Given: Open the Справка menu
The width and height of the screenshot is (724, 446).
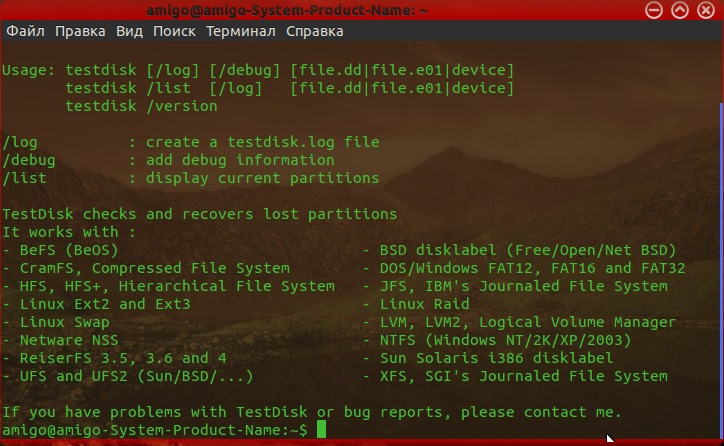Looking at the screenshot, I should pyautogui.click(x=314, y=31).
